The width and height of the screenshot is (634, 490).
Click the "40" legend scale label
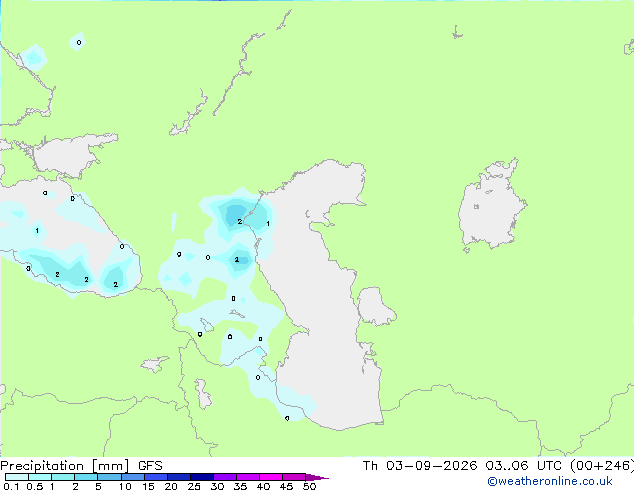pos(263,486)
